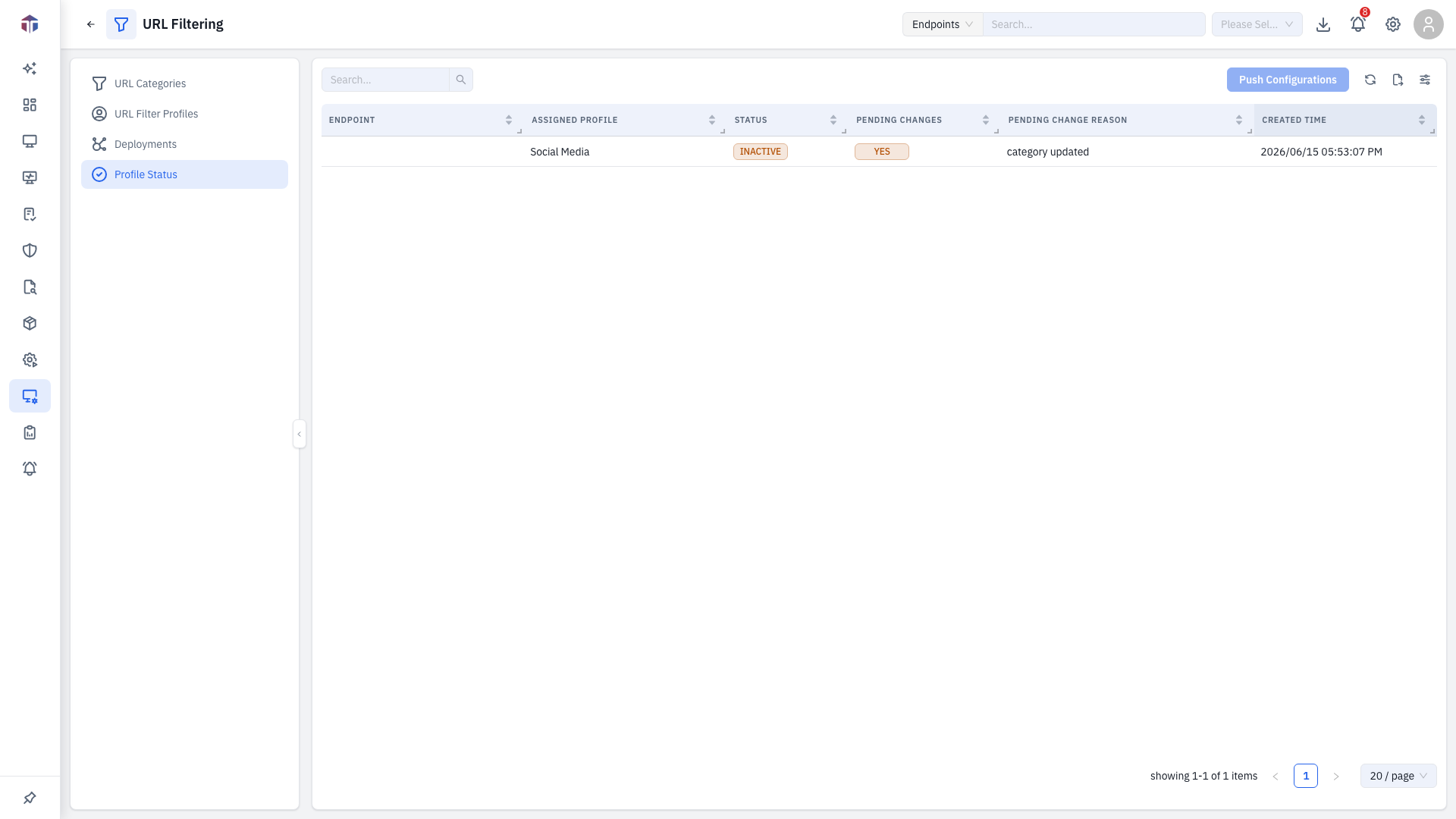Viewport: 1456px width, 819px height.
Task: Open the Please Select dropdown
Action: 1257,24
